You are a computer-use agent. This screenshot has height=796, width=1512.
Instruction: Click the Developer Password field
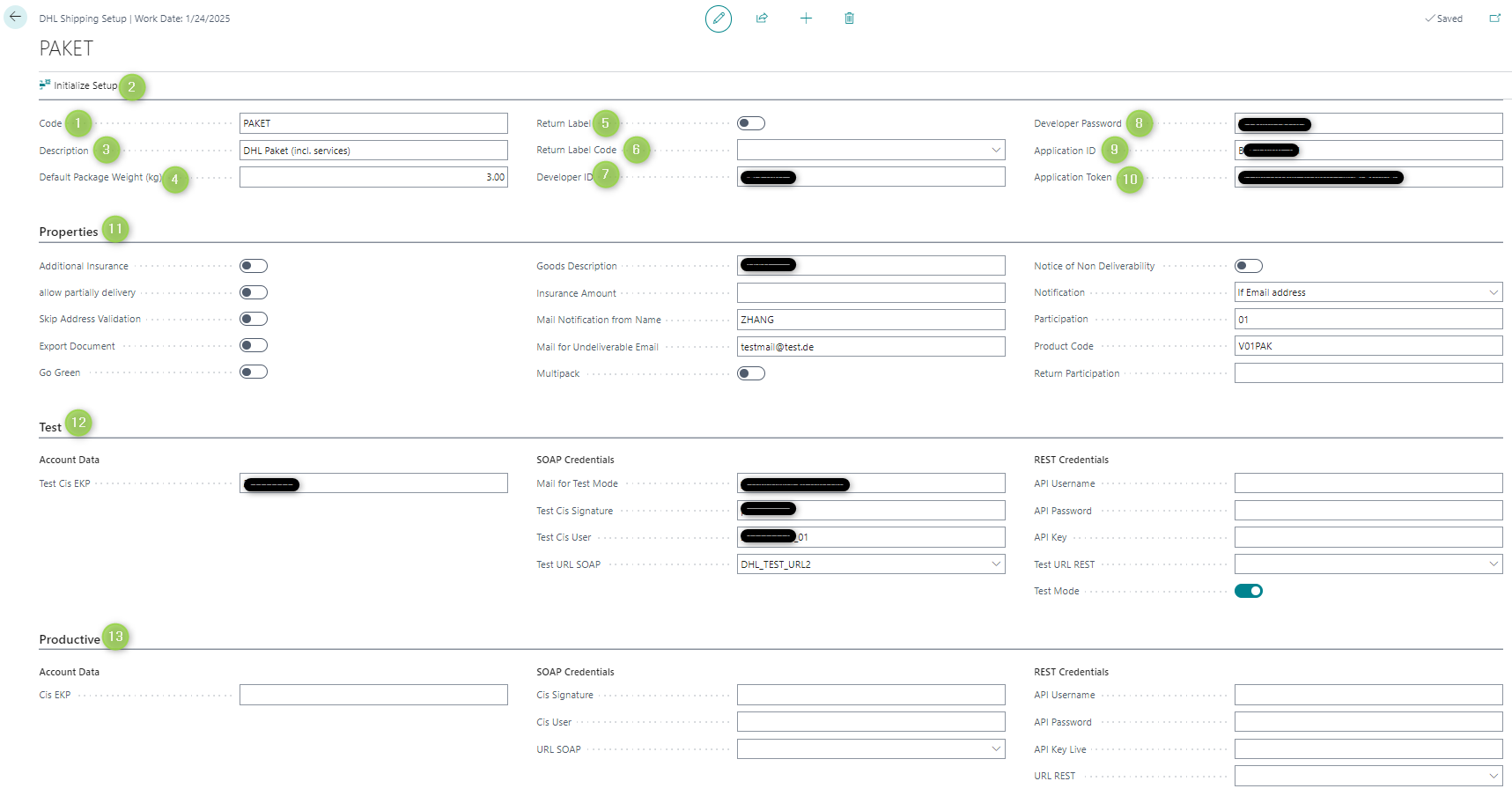(x=1368, y=123)
